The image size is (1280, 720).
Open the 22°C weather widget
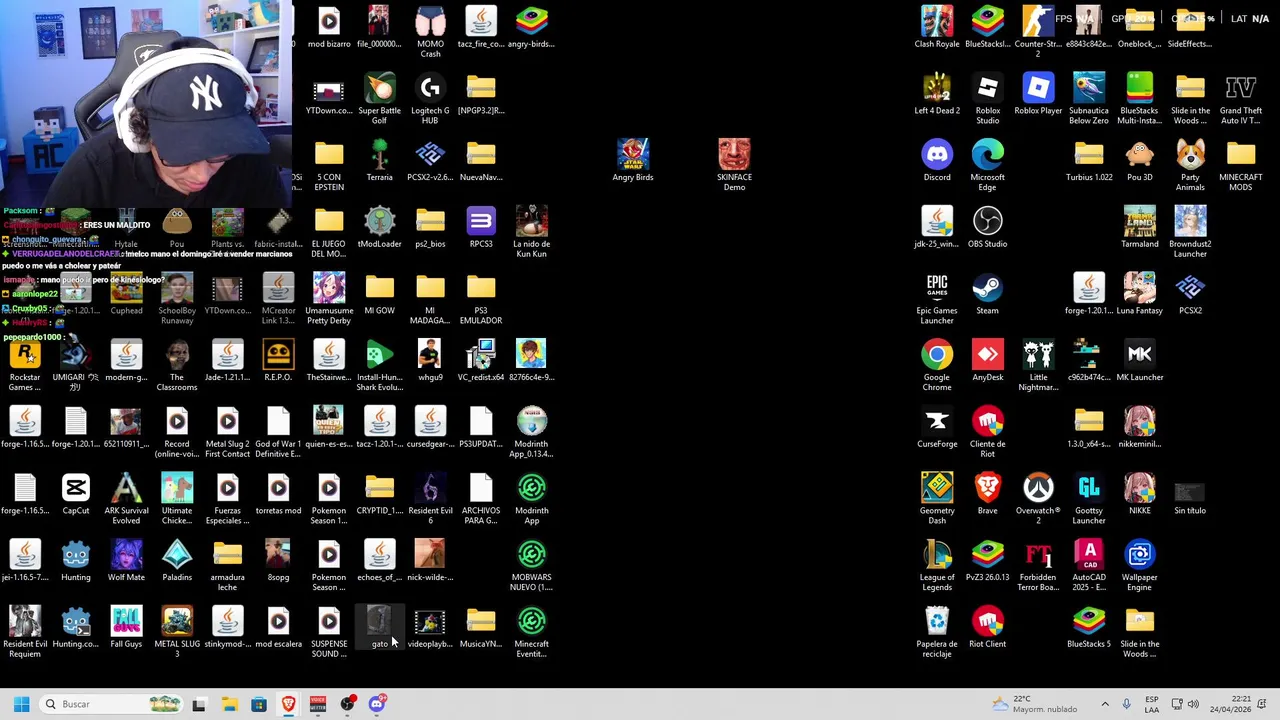(1034, 704)
